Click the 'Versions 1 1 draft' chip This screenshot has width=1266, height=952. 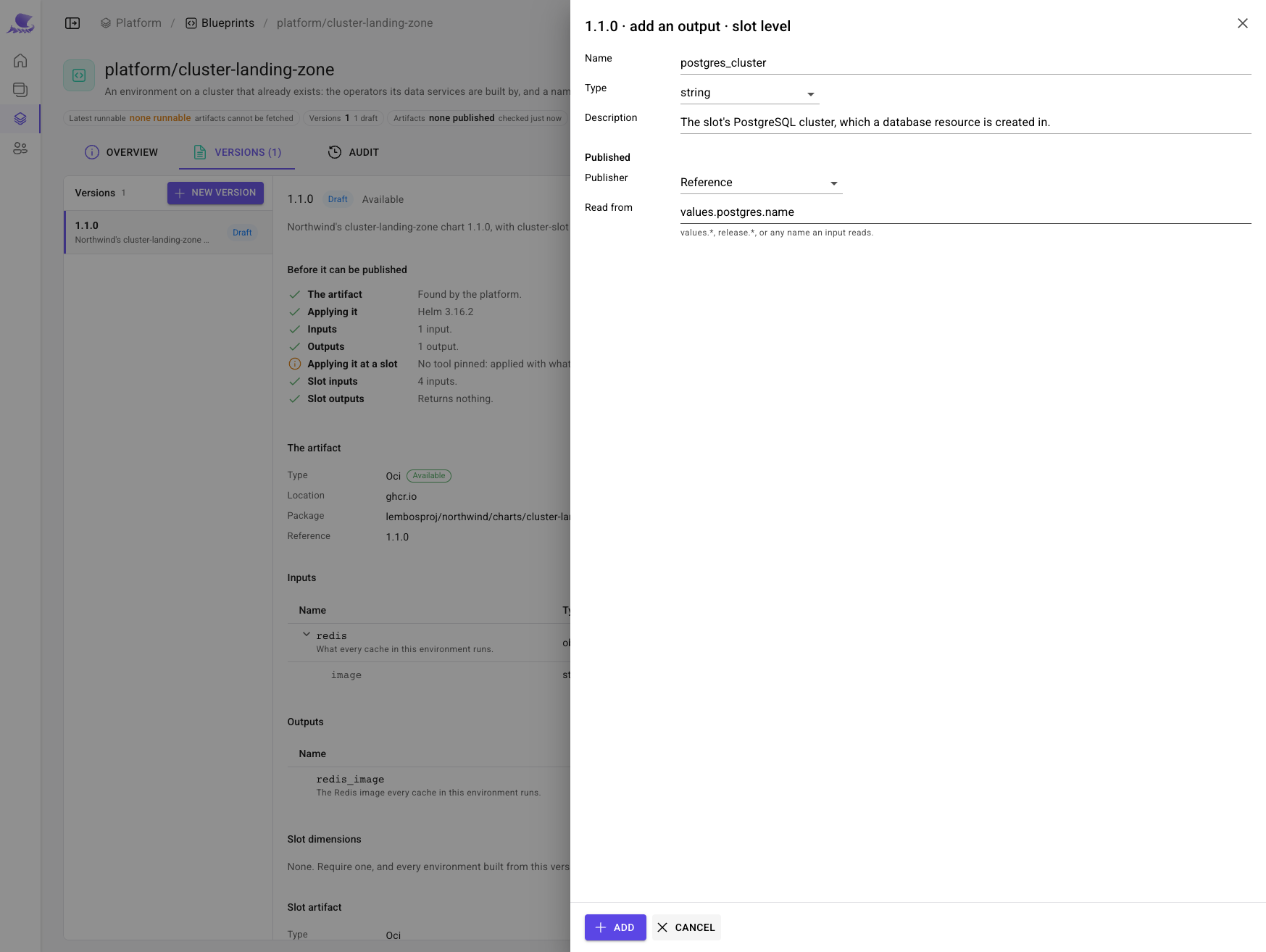(x=343, y=118)
